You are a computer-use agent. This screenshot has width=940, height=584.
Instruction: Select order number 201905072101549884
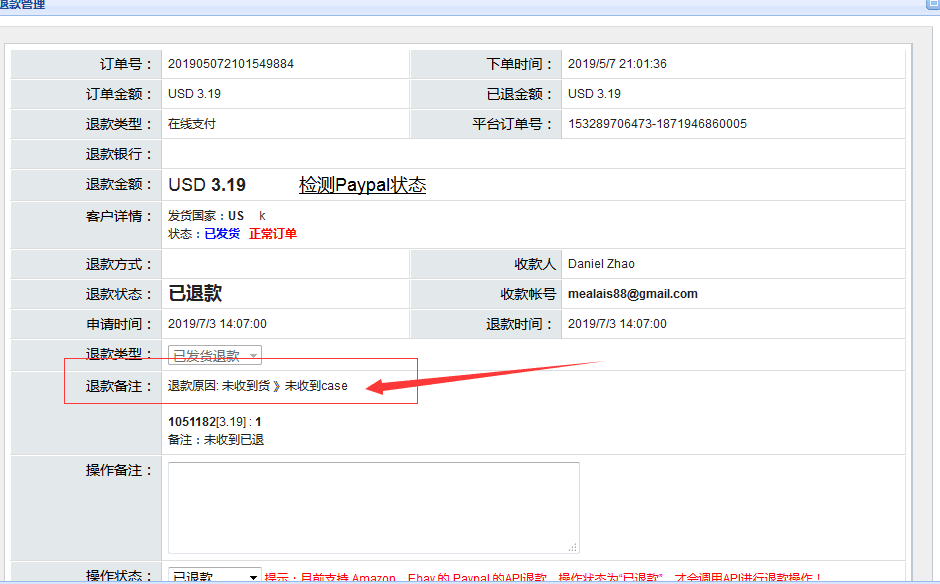pyautogui.click(x=231, y=64)
